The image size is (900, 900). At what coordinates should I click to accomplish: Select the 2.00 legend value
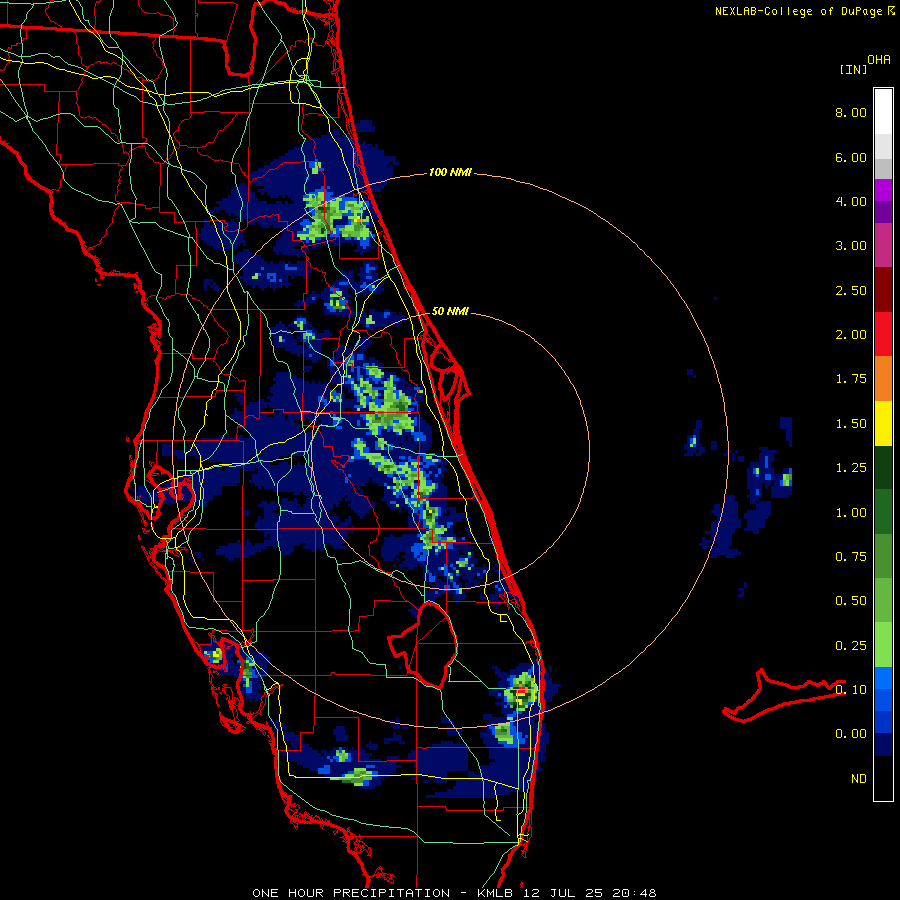851,335
